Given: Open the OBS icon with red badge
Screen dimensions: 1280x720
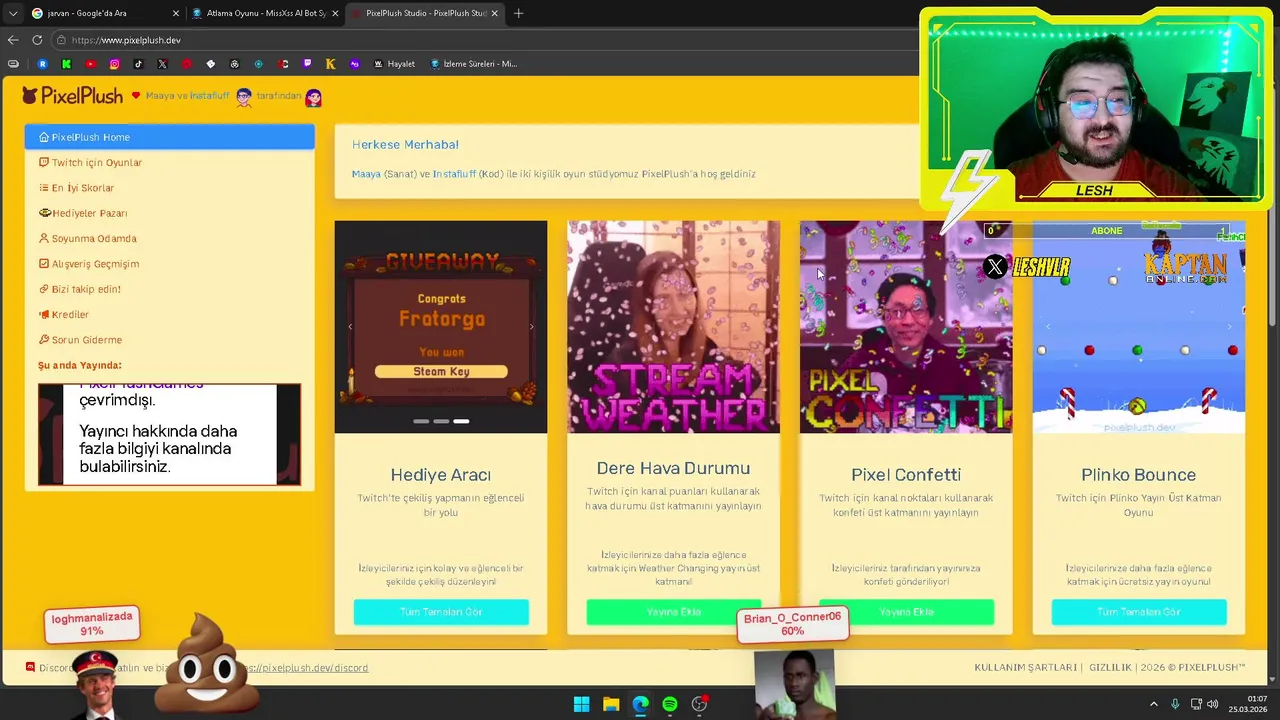Looking at the screenshot, I should (x=700, y=704).
